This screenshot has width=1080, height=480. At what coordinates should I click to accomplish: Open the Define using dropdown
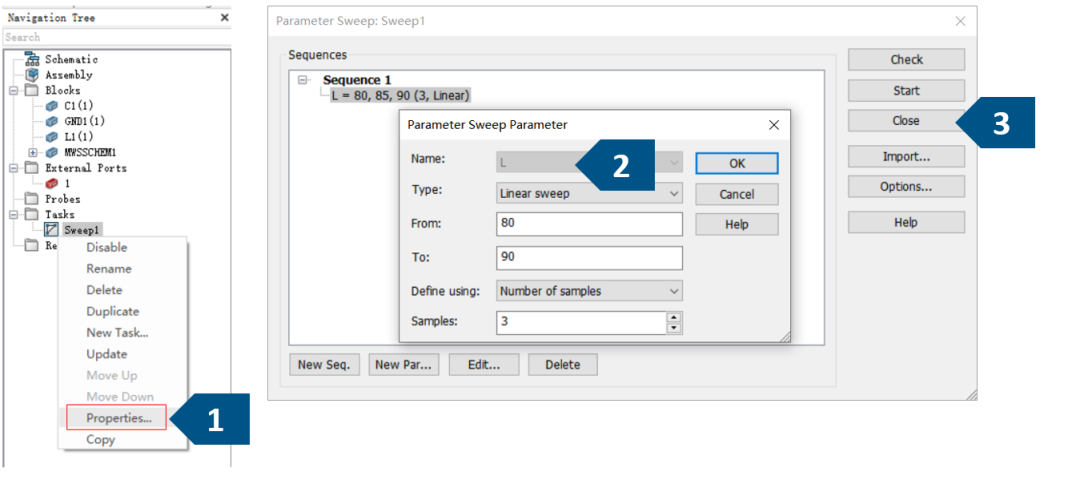[589, 291]
